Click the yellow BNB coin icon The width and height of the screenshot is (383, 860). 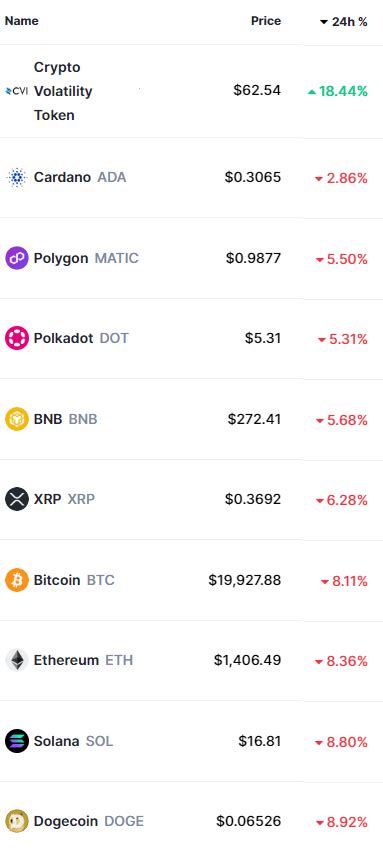tap(16, 420)
